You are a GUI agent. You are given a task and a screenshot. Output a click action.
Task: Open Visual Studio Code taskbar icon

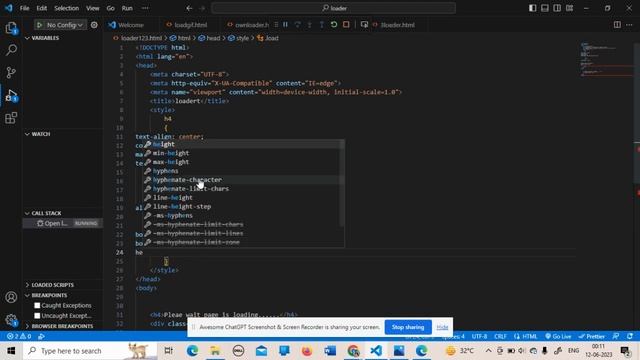tap(376, 351)
